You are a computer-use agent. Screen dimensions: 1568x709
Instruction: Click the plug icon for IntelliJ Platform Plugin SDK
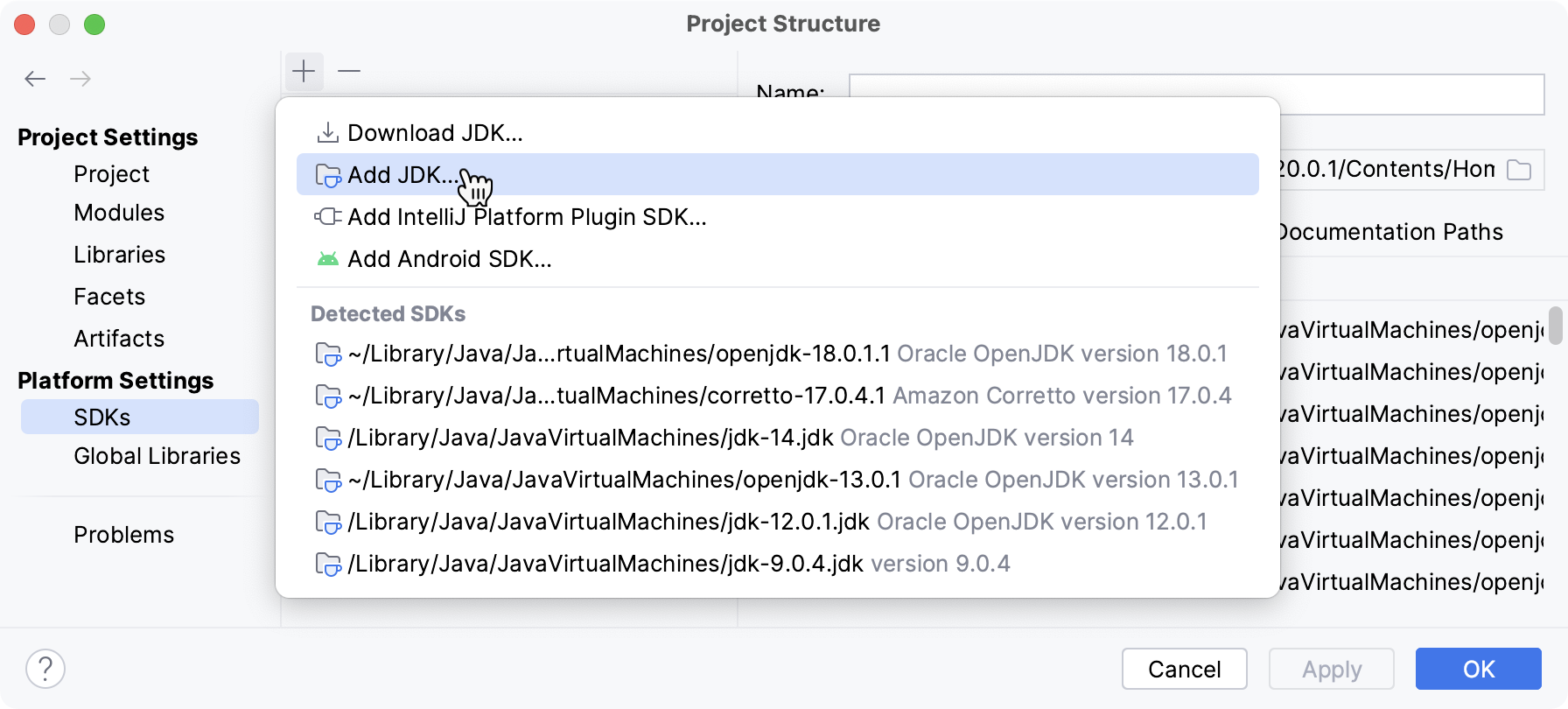pyautogui.click(x=328, y=216)
